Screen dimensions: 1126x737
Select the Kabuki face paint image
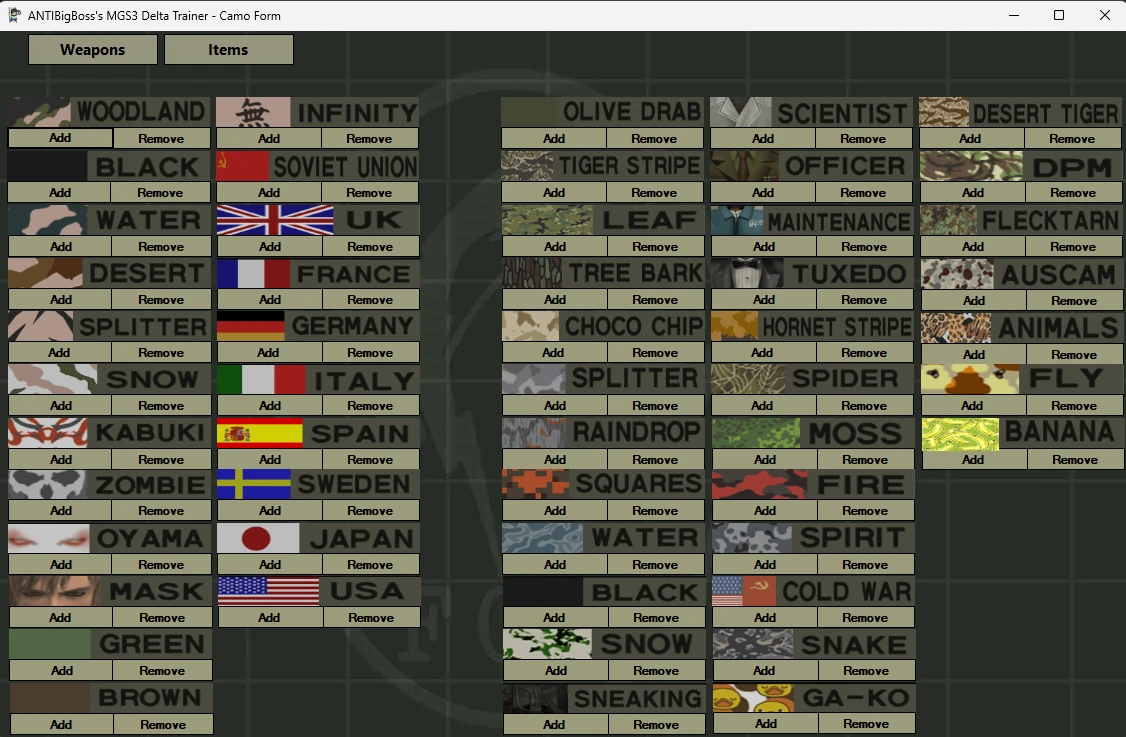47,432
